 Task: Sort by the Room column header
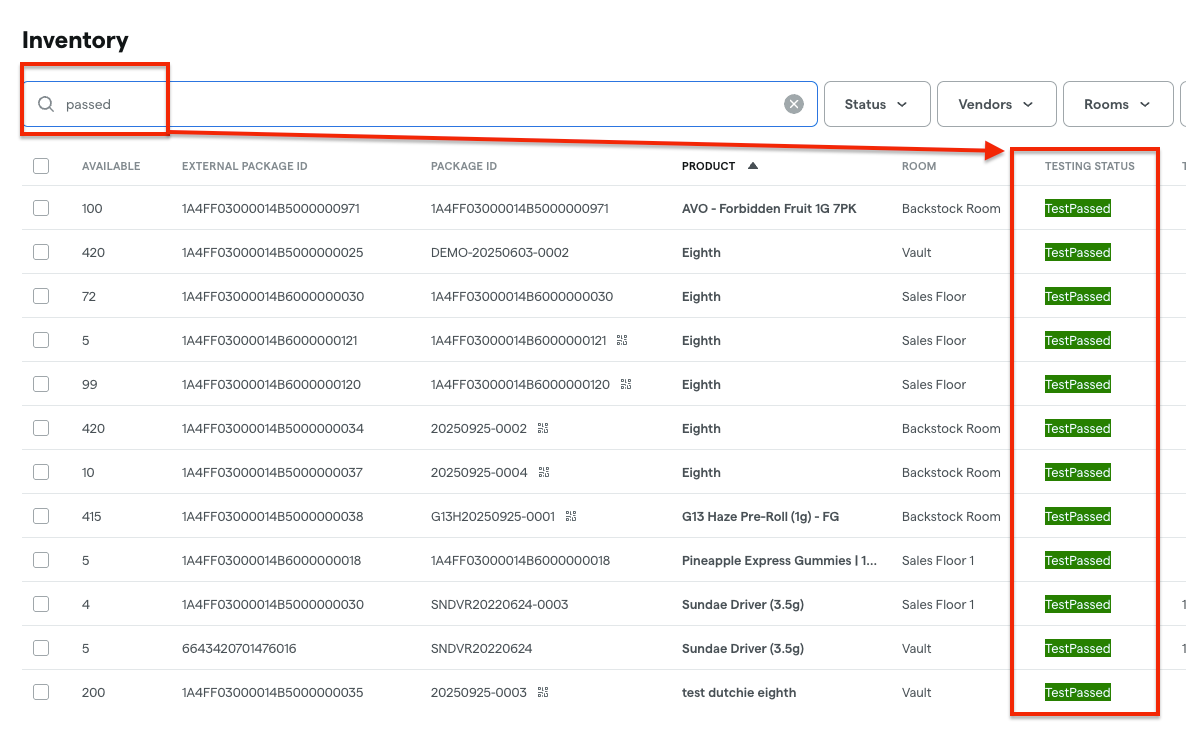pyautogui.click(x=918, y=166)
